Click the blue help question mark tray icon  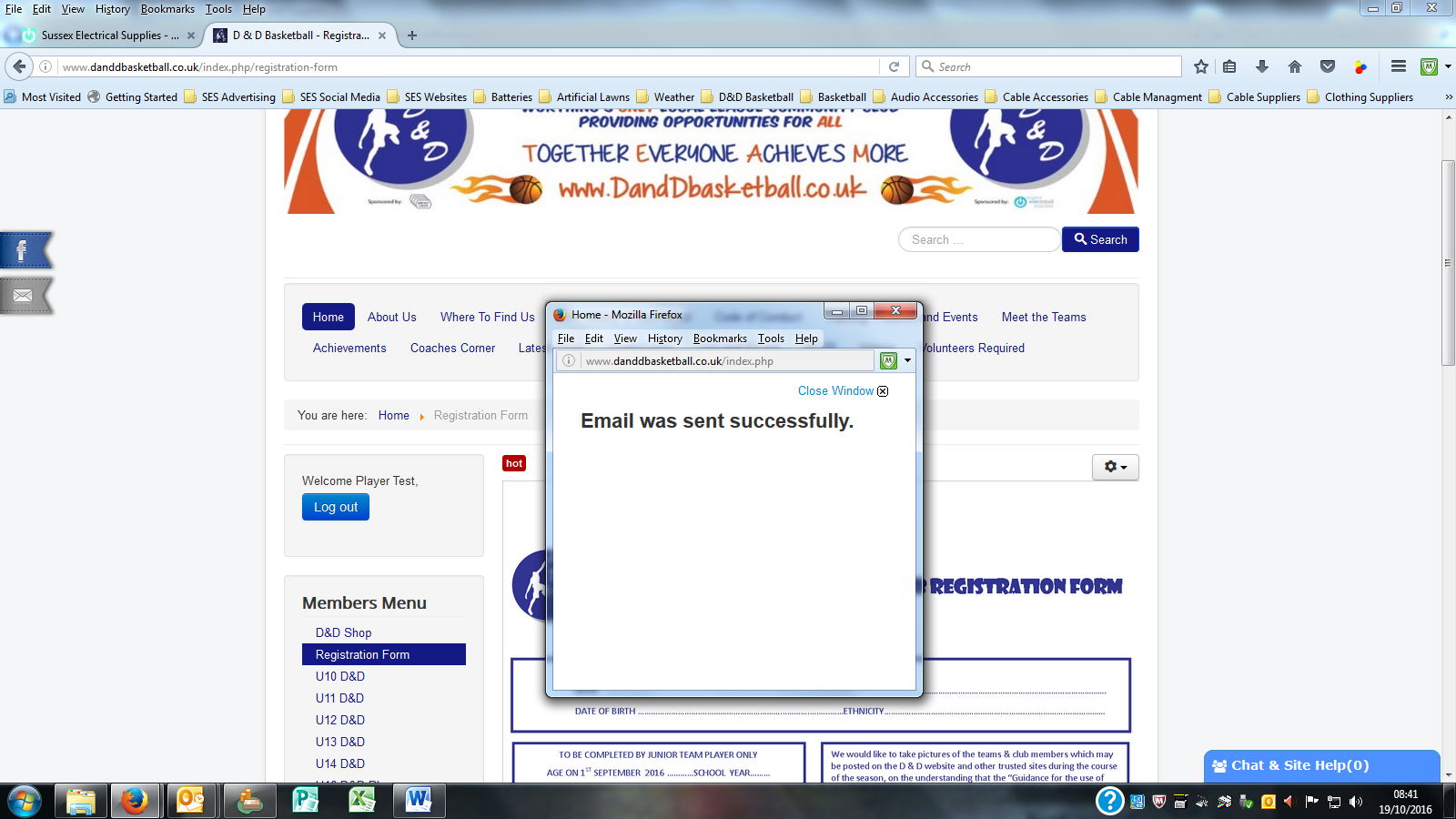coord(1109,801)
